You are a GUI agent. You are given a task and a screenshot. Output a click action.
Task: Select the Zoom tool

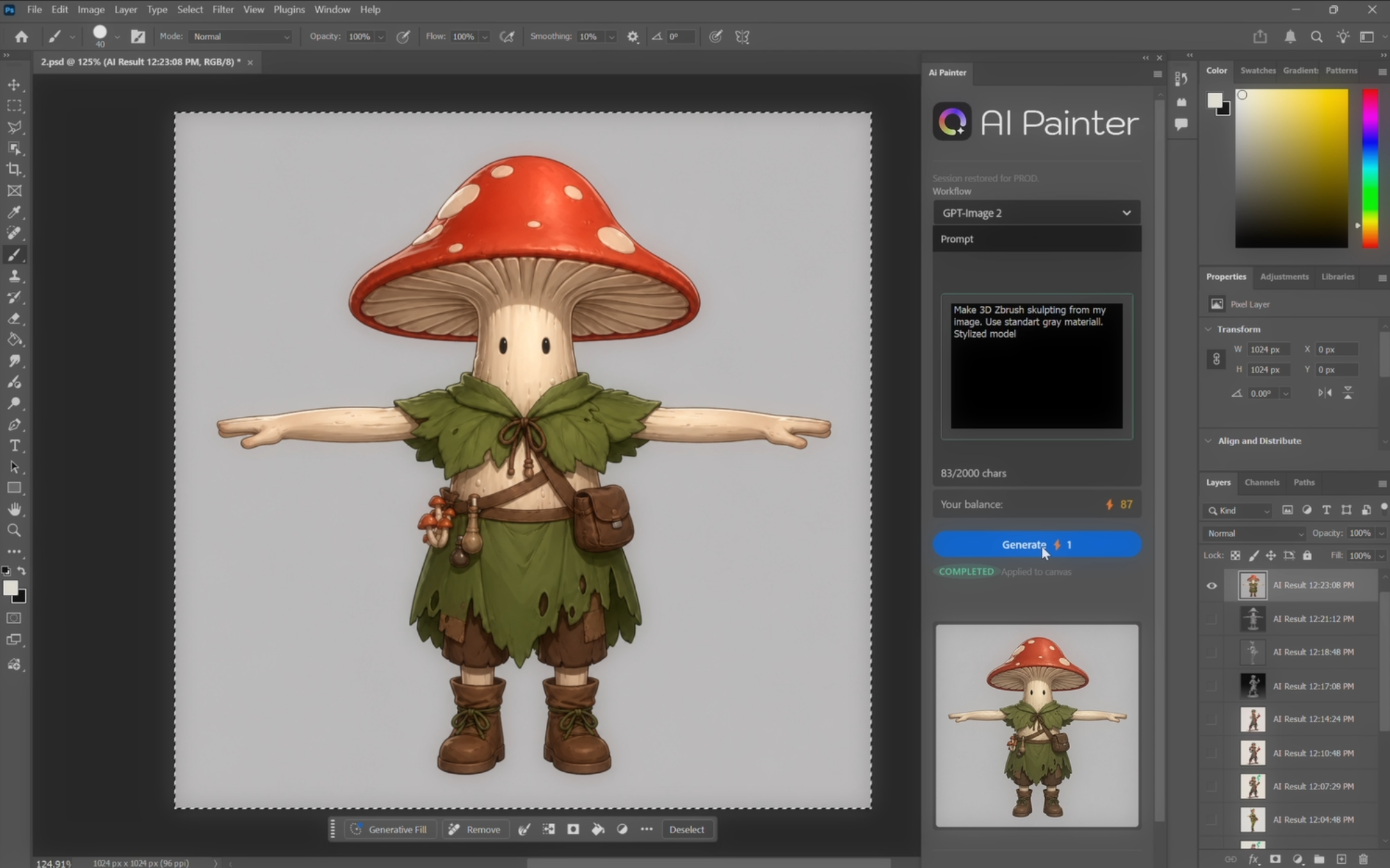coord(14,530)
